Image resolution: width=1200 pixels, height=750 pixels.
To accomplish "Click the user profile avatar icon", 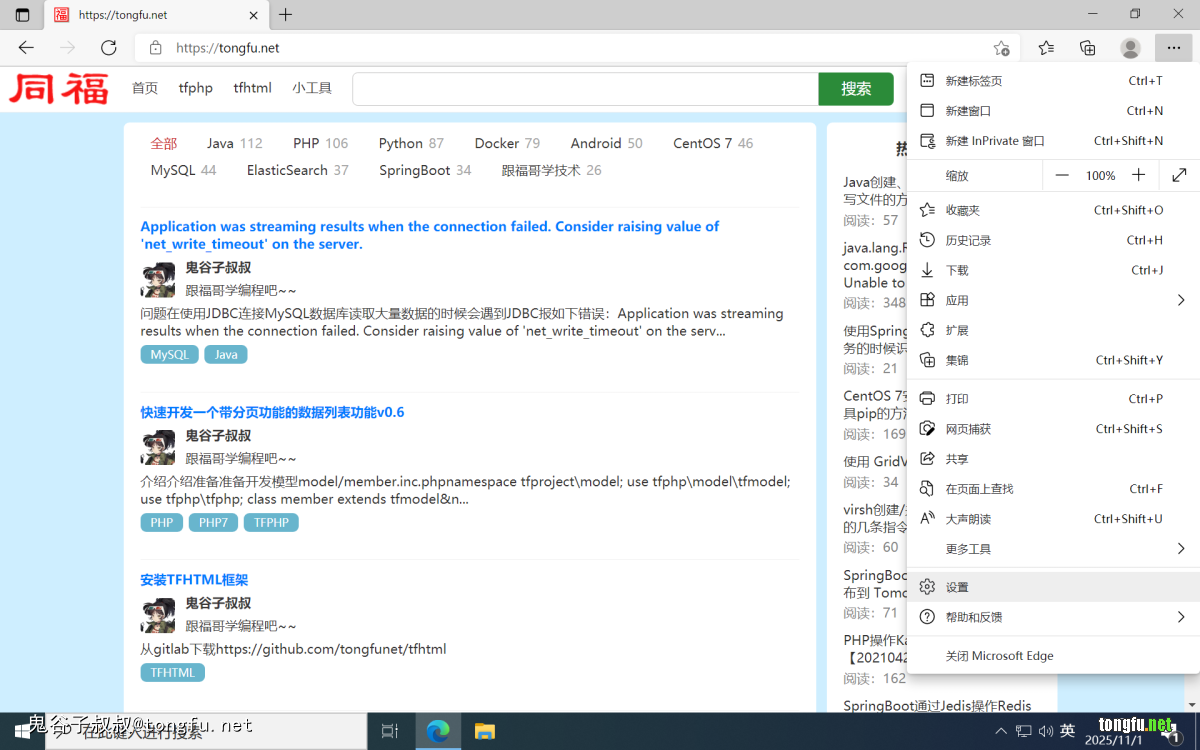I will click(1130, 48).
